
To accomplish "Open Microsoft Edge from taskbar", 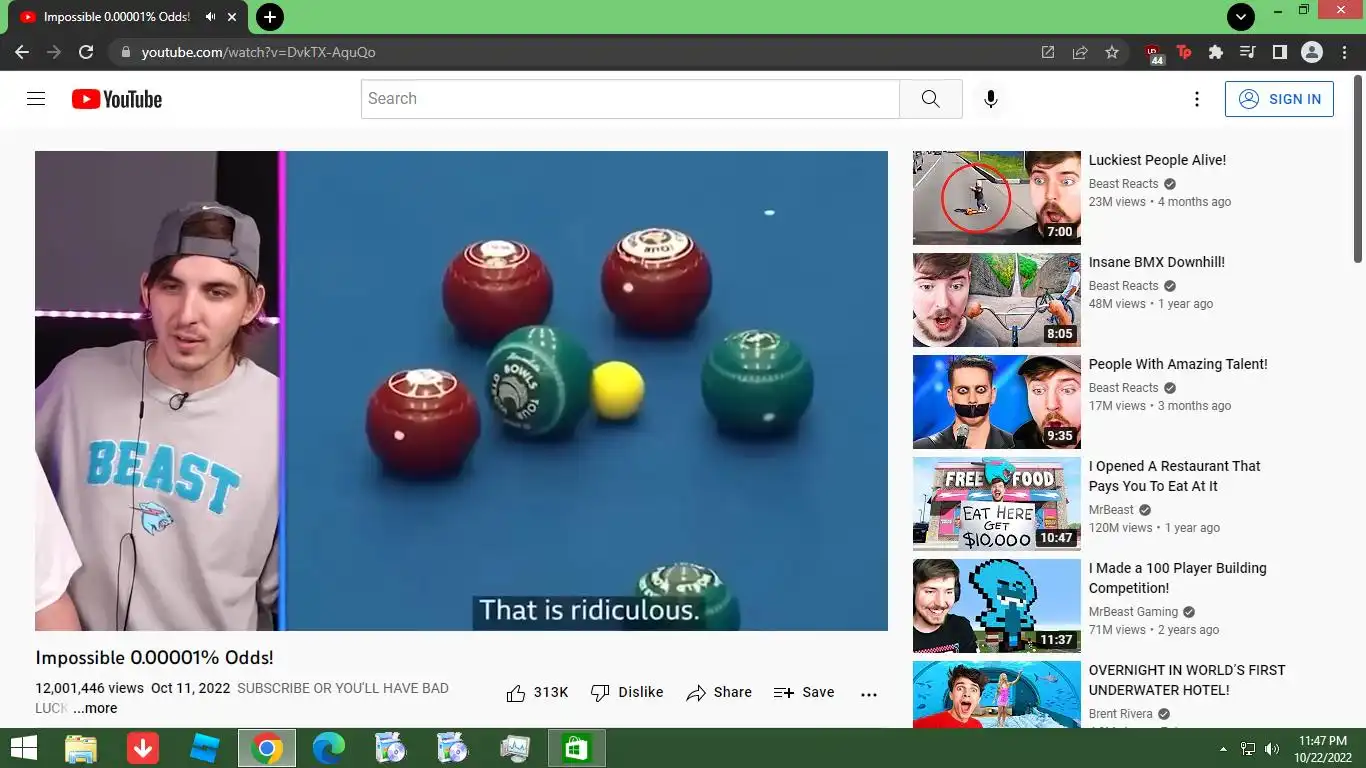I will coord(329,748).
